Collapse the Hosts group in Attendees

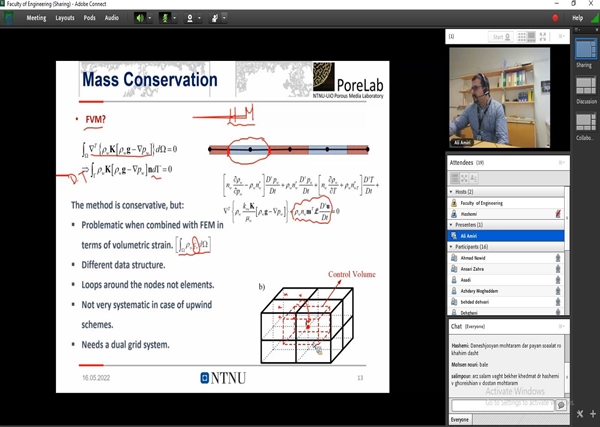[x=450, y=191]
